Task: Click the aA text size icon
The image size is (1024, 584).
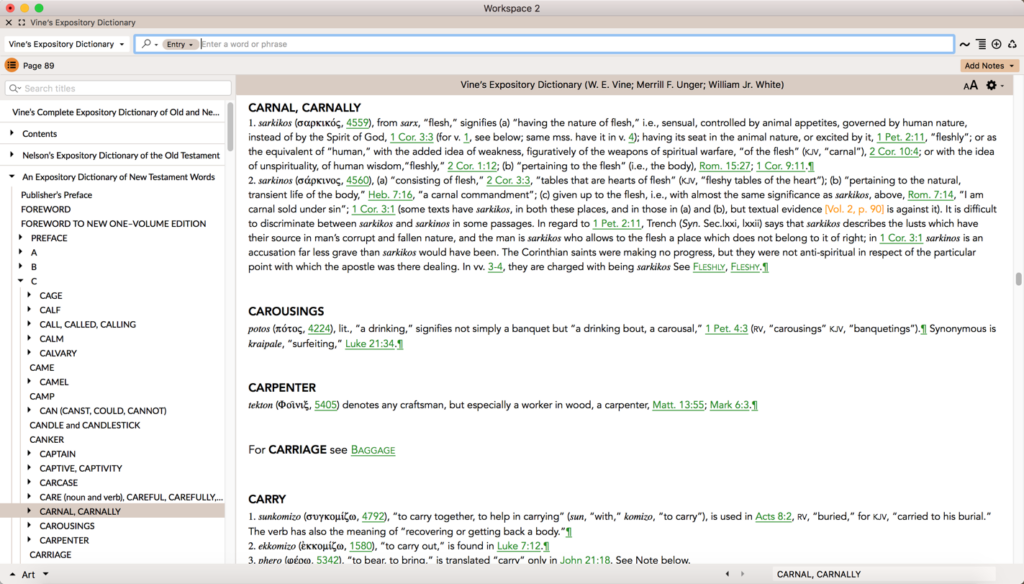Action: [971, 84]
